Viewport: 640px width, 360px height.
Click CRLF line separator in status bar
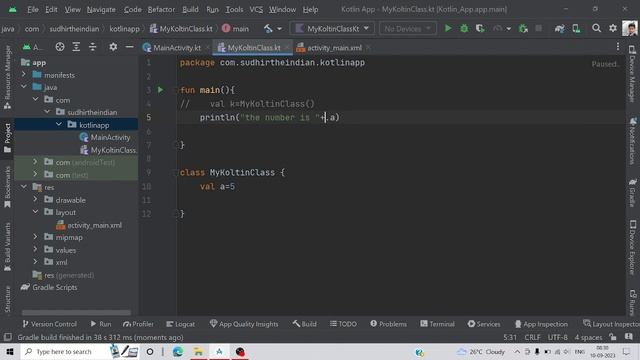click(532, 337)
